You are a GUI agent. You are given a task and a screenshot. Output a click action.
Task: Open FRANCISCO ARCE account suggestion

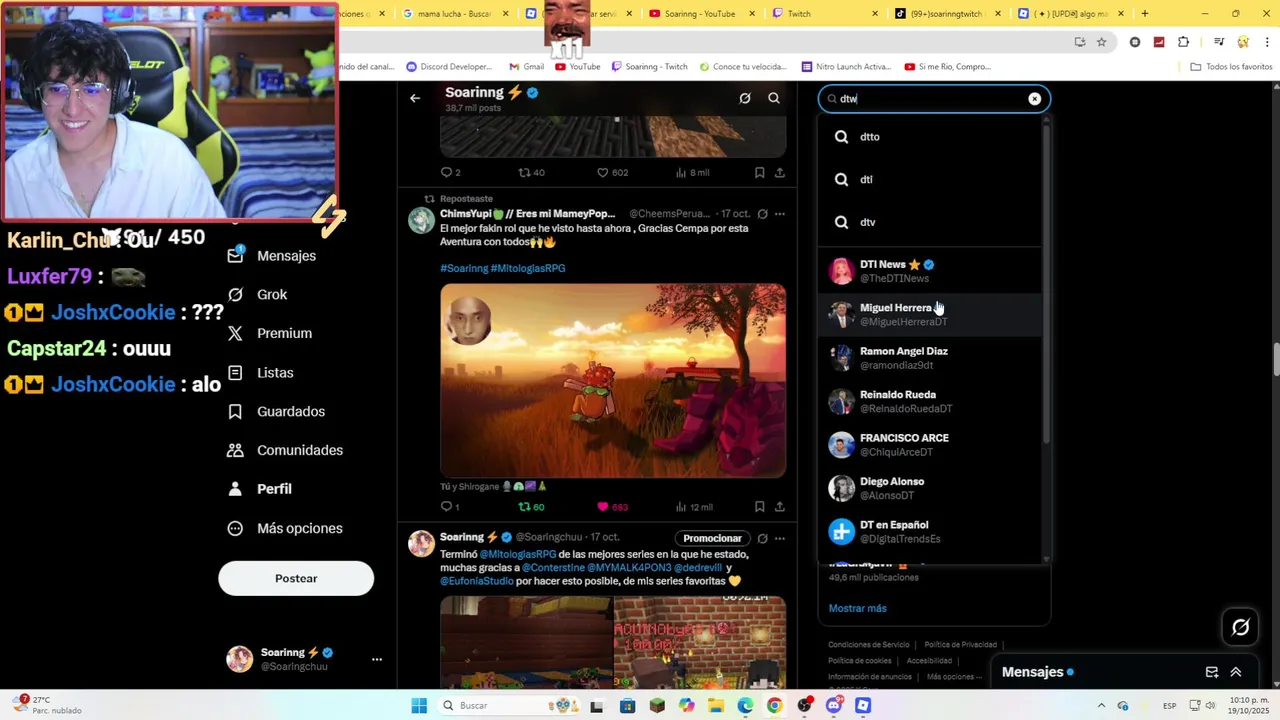click(x=930, y=444)
